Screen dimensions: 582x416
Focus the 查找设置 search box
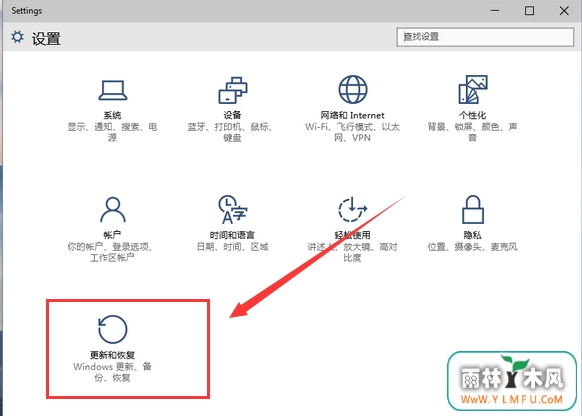point(485,37)
